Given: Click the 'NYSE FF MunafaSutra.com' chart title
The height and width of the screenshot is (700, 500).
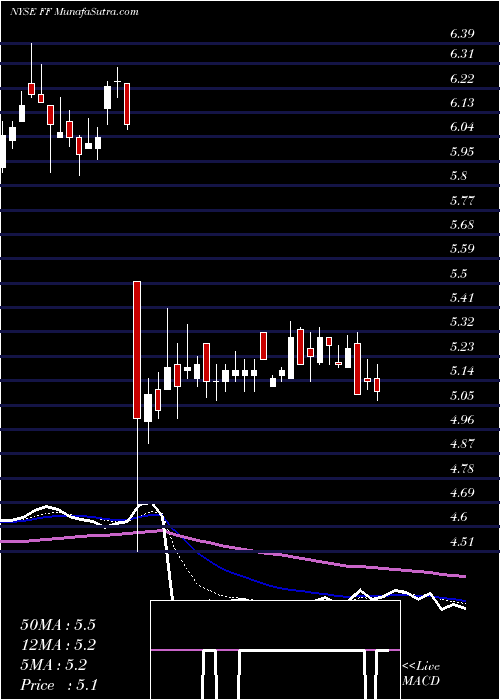Looking at the screenshot, I should [74, 12].
